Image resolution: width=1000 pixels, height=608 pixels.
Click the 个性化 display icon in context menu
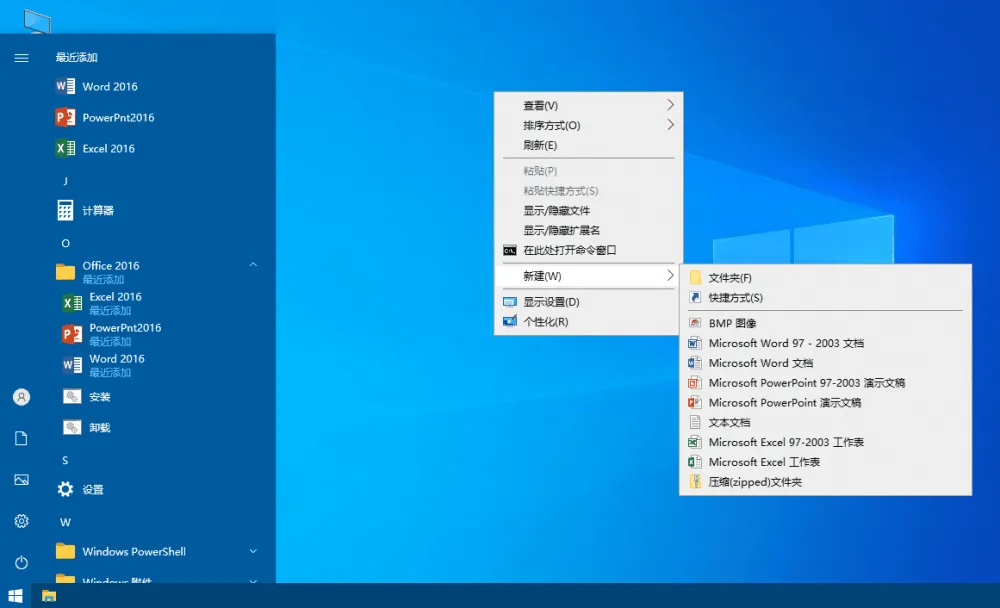[511, 322]
